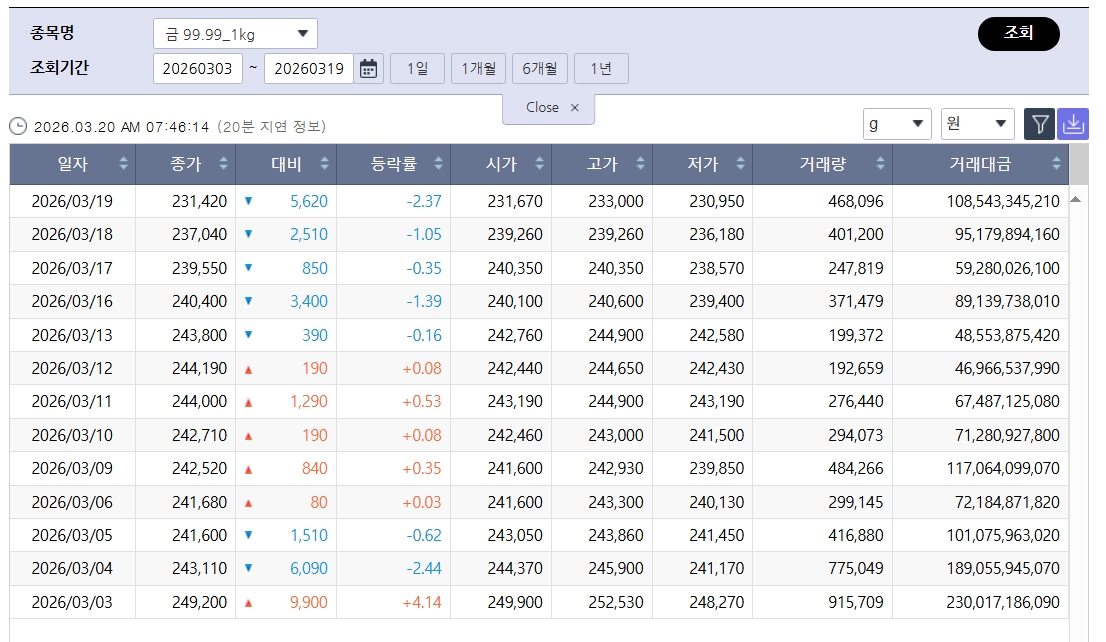The image size is (1106, 642).
Task: Click the start date field 20260303
Action: click(x=198, y=68)
